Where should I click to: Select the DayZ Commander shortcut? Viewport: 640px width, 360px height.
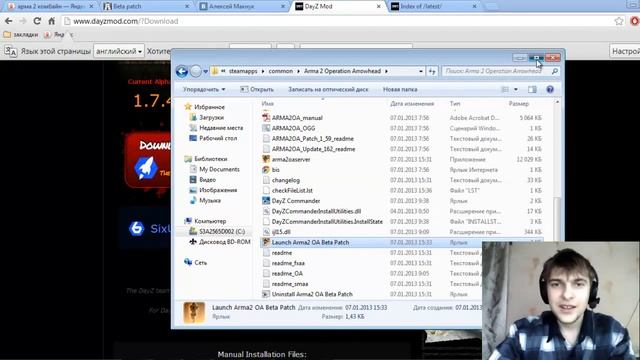point(296,201)
